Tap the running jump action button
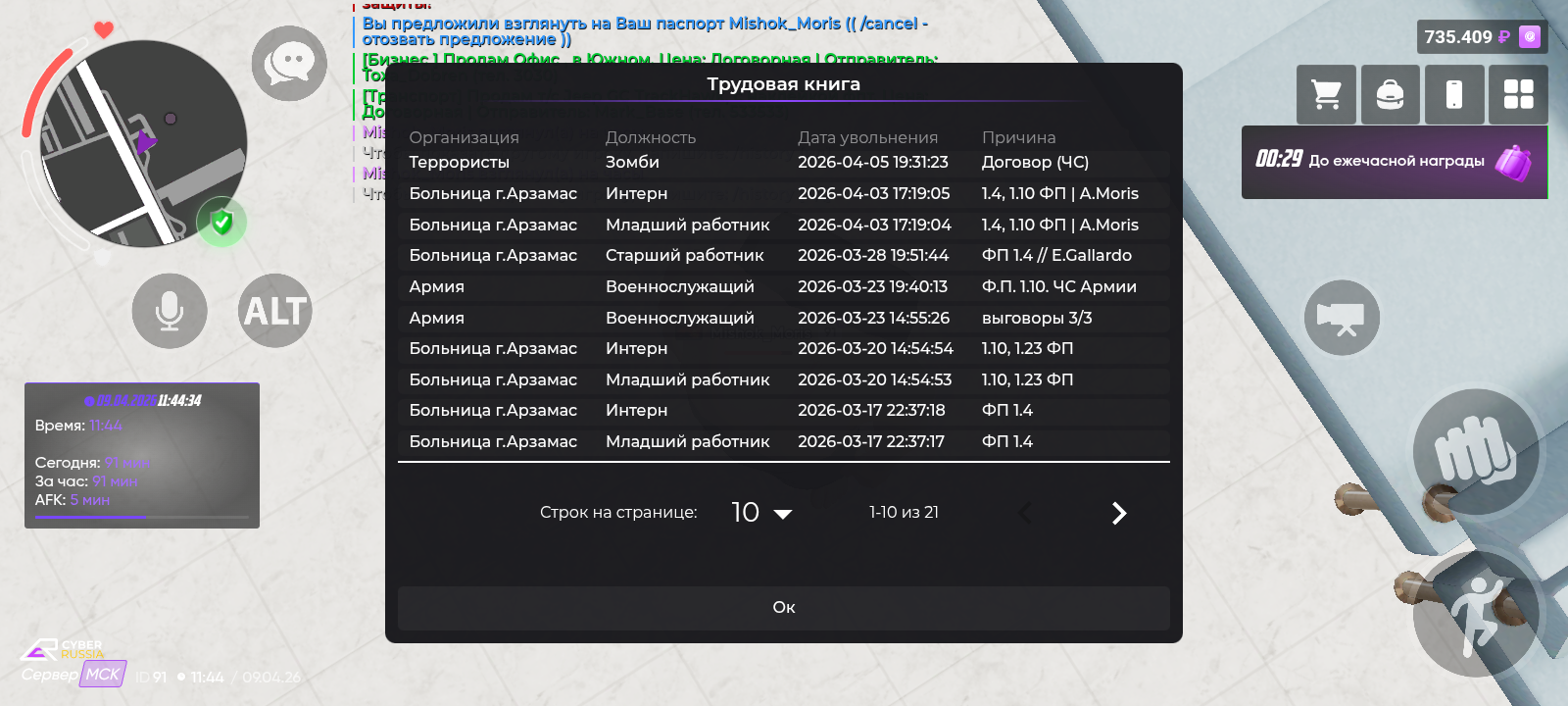 point(1475,614)
